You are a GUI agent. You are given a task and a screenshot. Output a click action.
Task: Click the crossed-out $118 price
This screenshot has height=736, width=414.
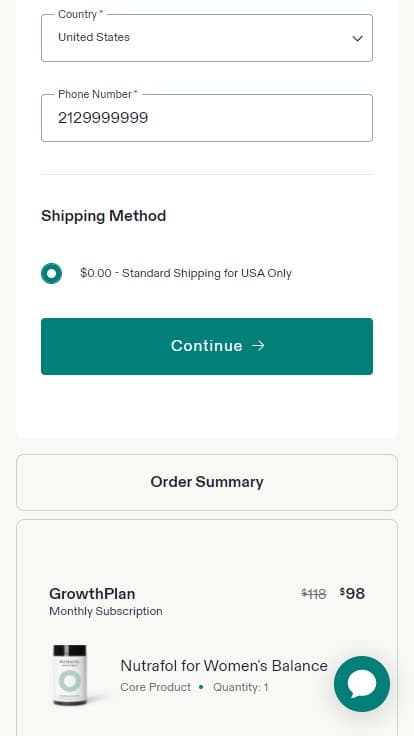click(314, 594)
